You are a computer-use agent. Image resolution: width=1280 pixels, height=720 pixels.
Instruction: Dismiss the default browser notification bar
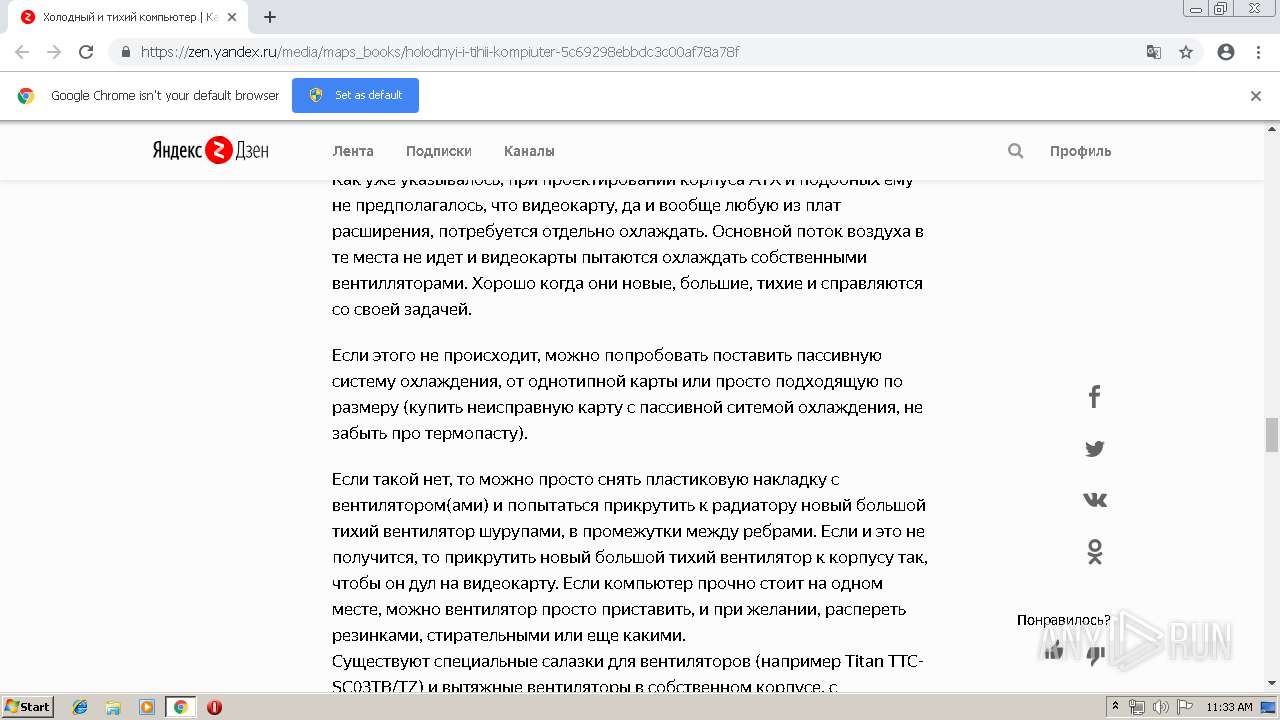1256,96
